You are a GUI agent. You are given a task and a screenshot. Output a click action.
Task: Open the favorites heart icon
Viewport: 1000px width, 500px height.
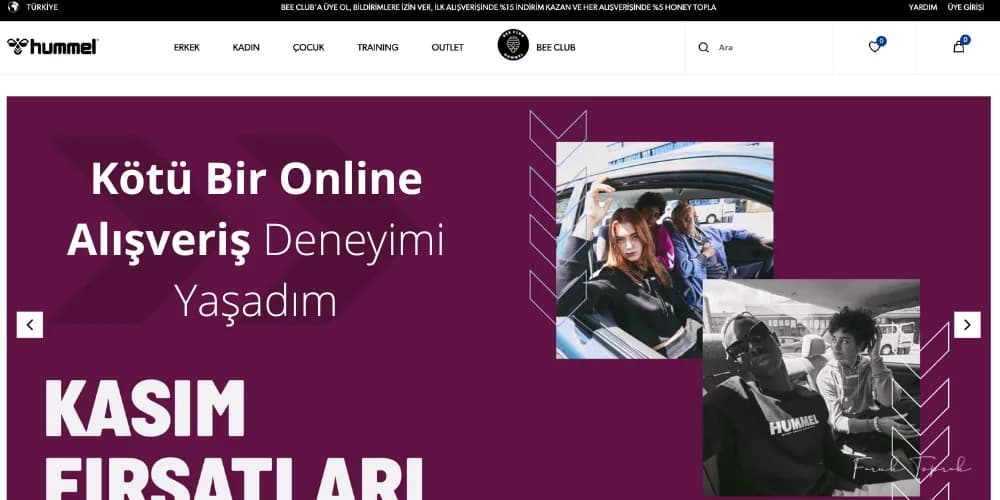point(874,47)
